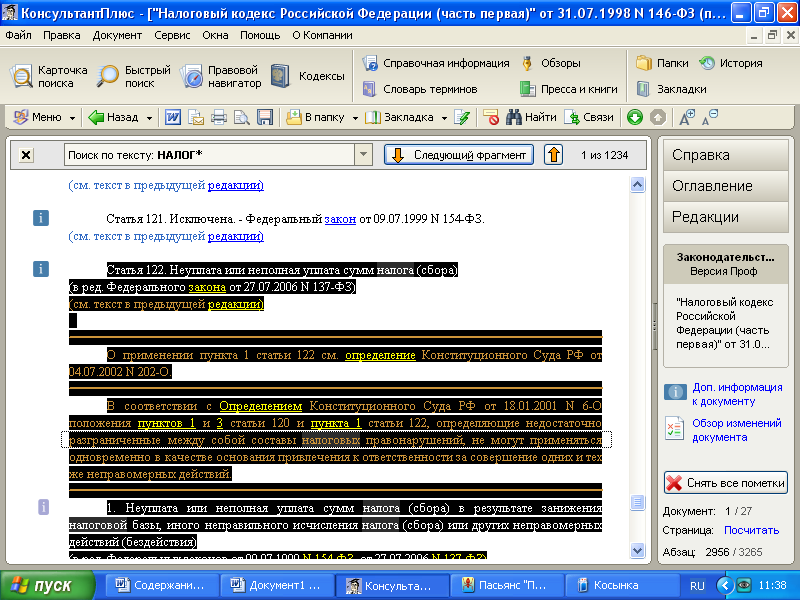The image size is (800, 600).
Task: Open Правка menu
Action: (x=62, y=35)
